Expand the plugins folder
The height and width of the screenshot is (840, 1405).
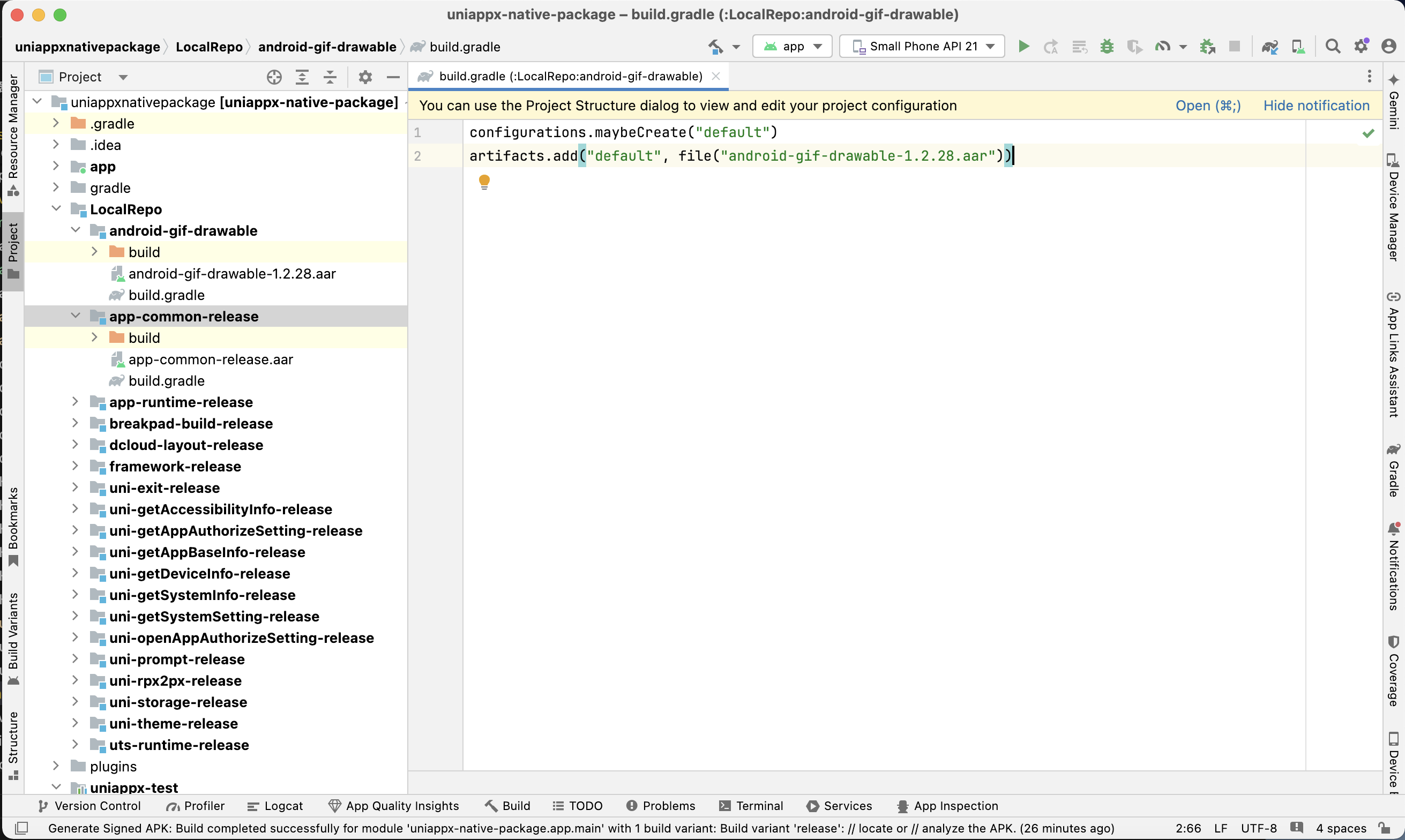tap(56, 766)
